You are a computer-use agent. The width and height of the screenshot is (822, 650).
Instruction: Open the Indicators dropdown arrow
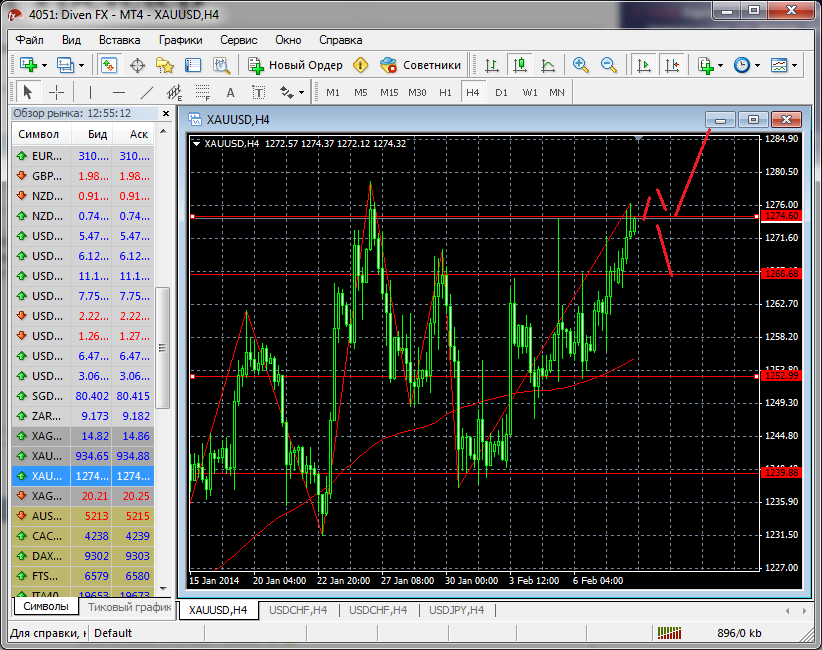click(721, 66)
